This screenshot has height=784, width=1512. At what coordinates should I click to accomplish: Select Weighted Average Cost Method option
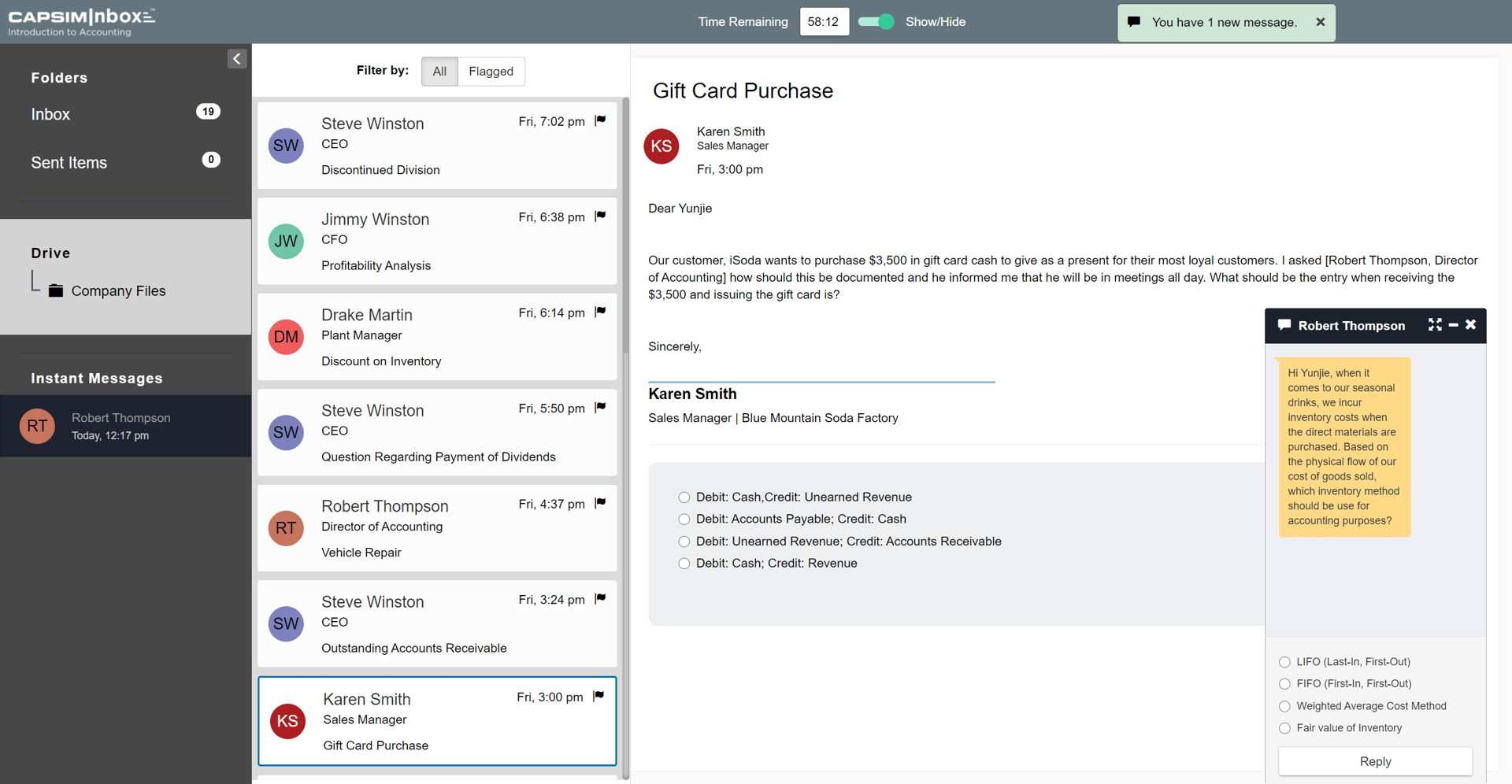coord(1284,706)
